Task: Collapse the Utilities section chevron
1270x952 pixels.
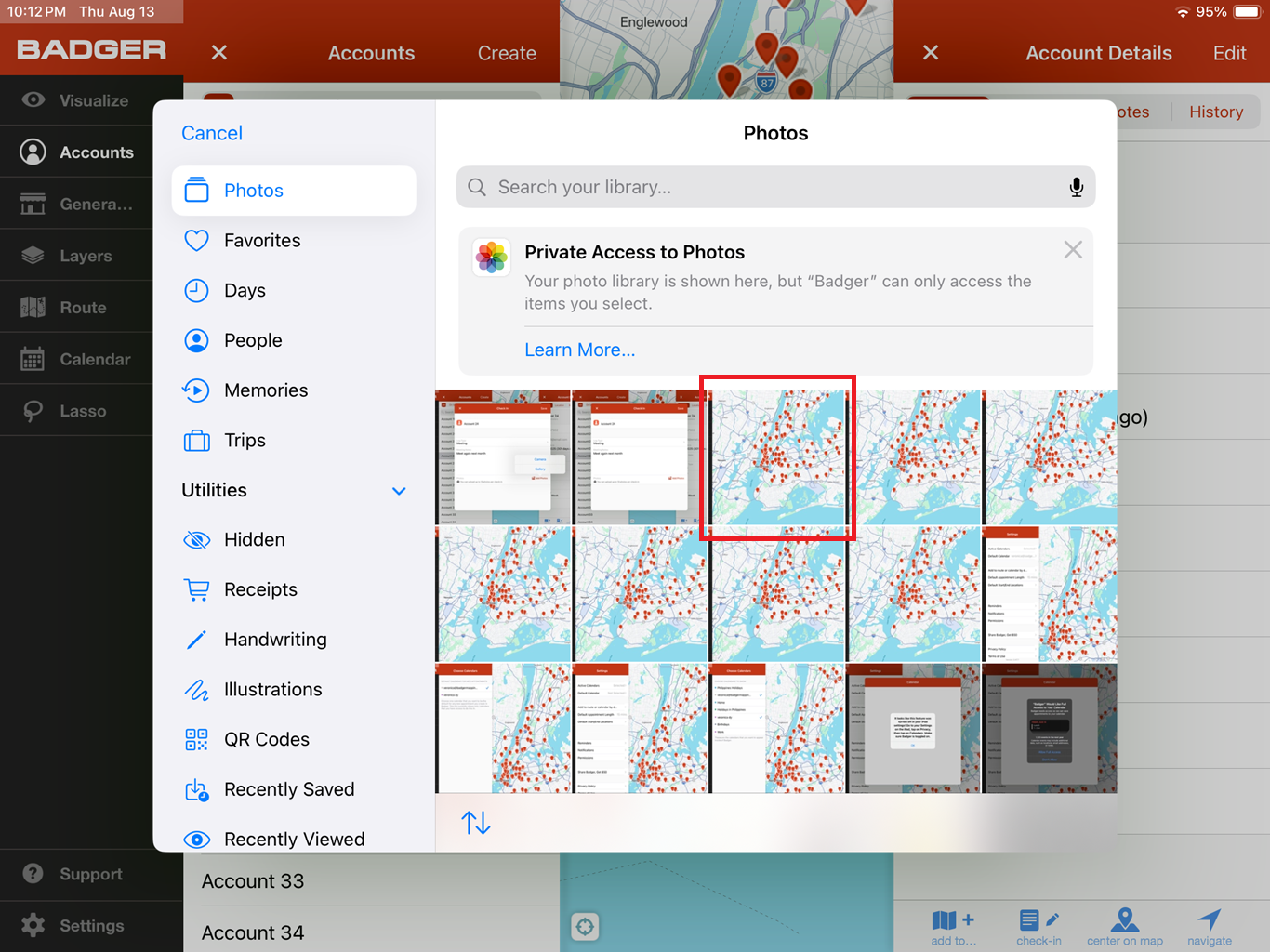Action: point(399,491)
